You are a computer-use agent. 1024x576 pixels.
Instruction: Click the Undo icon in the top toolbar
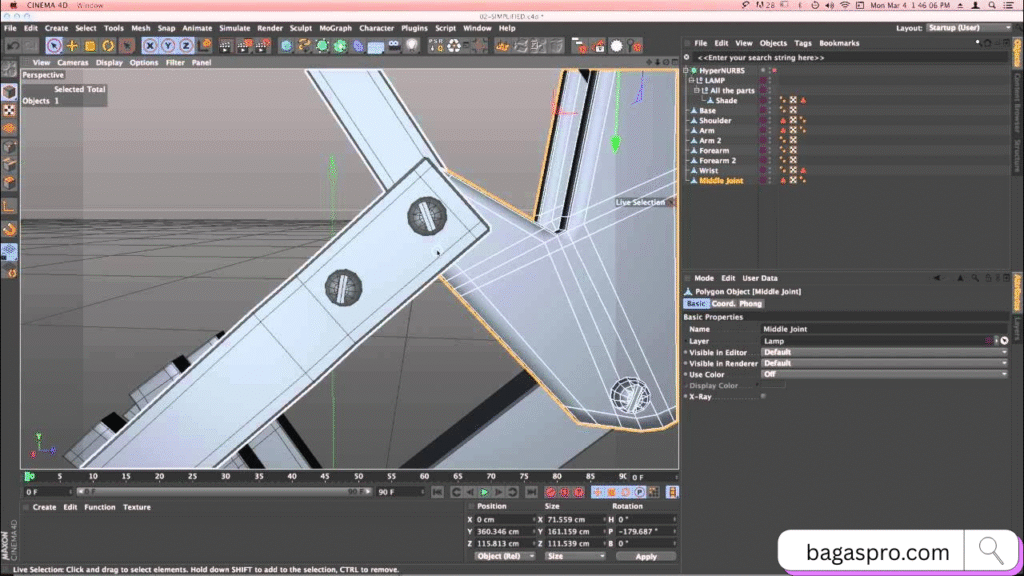pos(13,45)
